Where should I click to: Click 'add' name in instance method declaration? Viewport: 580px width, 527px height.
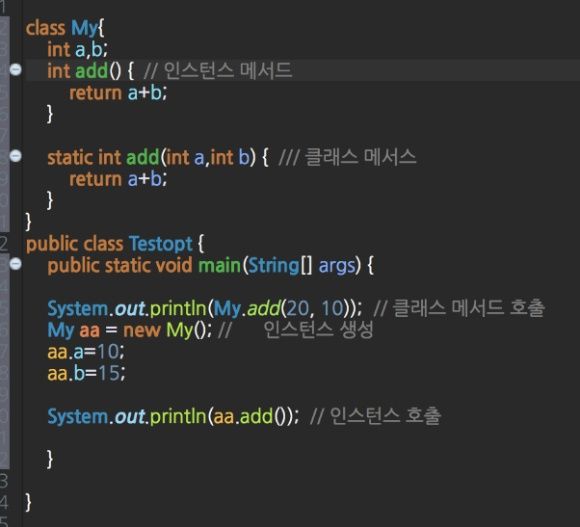coord(91,71)
